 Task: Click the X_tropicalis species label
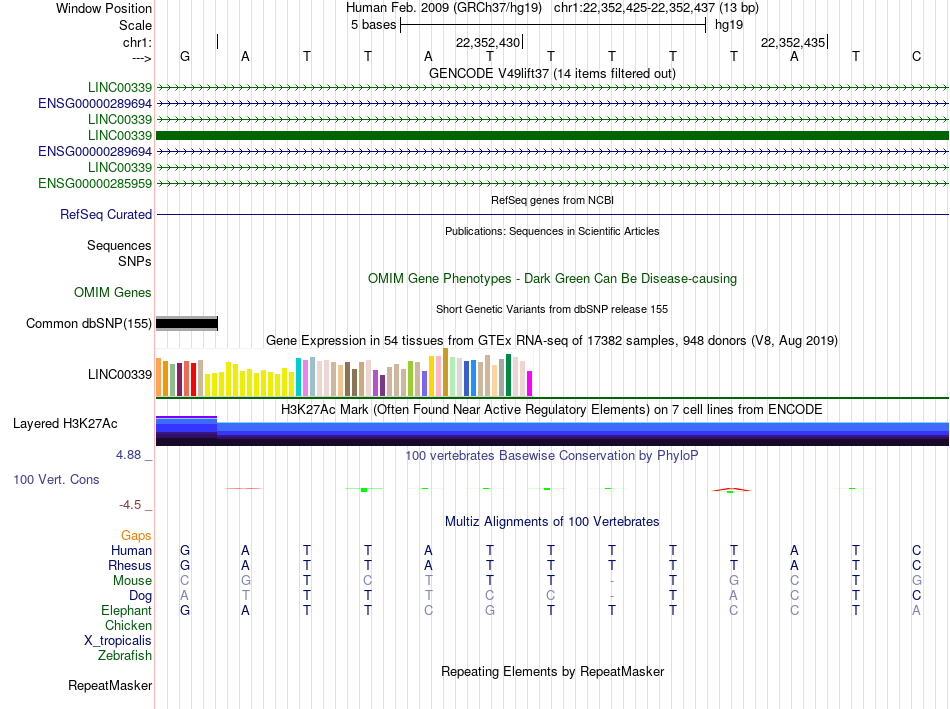coord(118,641)
